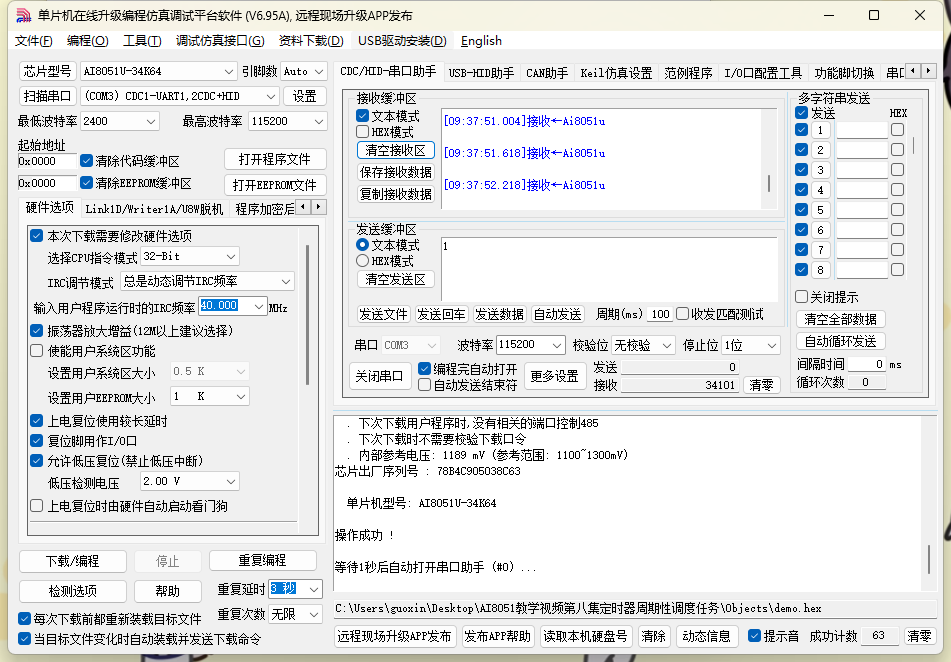Click the app logo in title bar
951x662 pixels.
point(23,15)
